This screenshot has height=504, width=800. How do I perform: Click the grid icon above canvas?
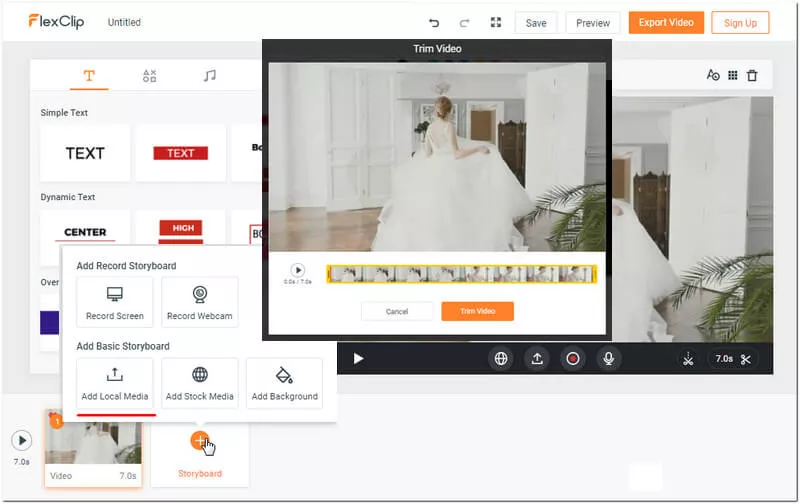click(x=733, y=75)
